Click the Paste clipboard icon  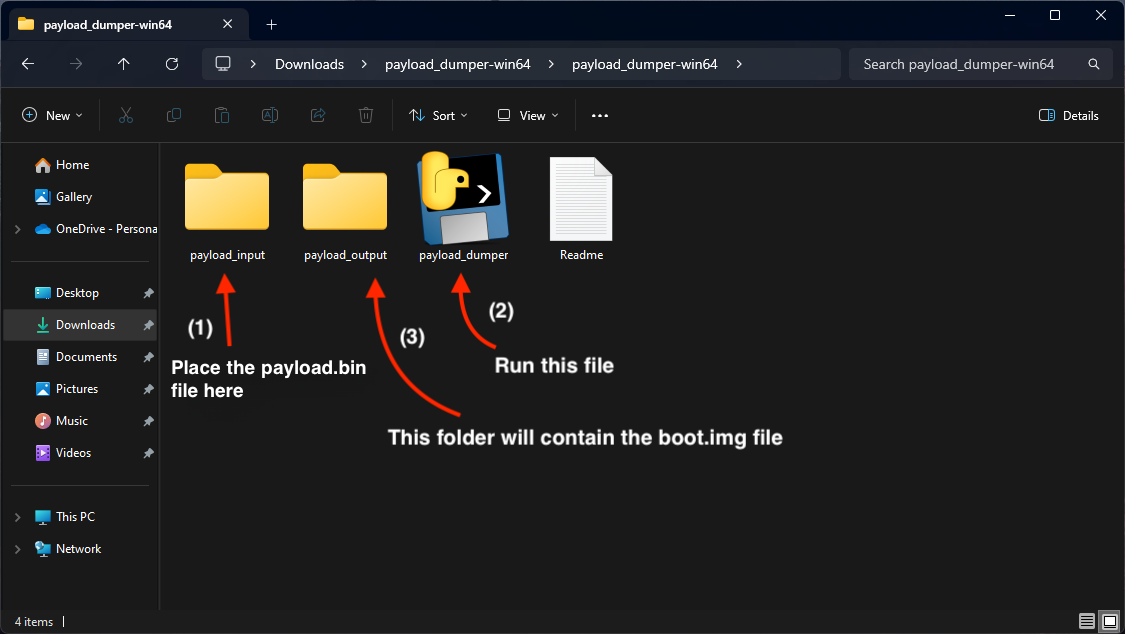(x=222, y=115)
